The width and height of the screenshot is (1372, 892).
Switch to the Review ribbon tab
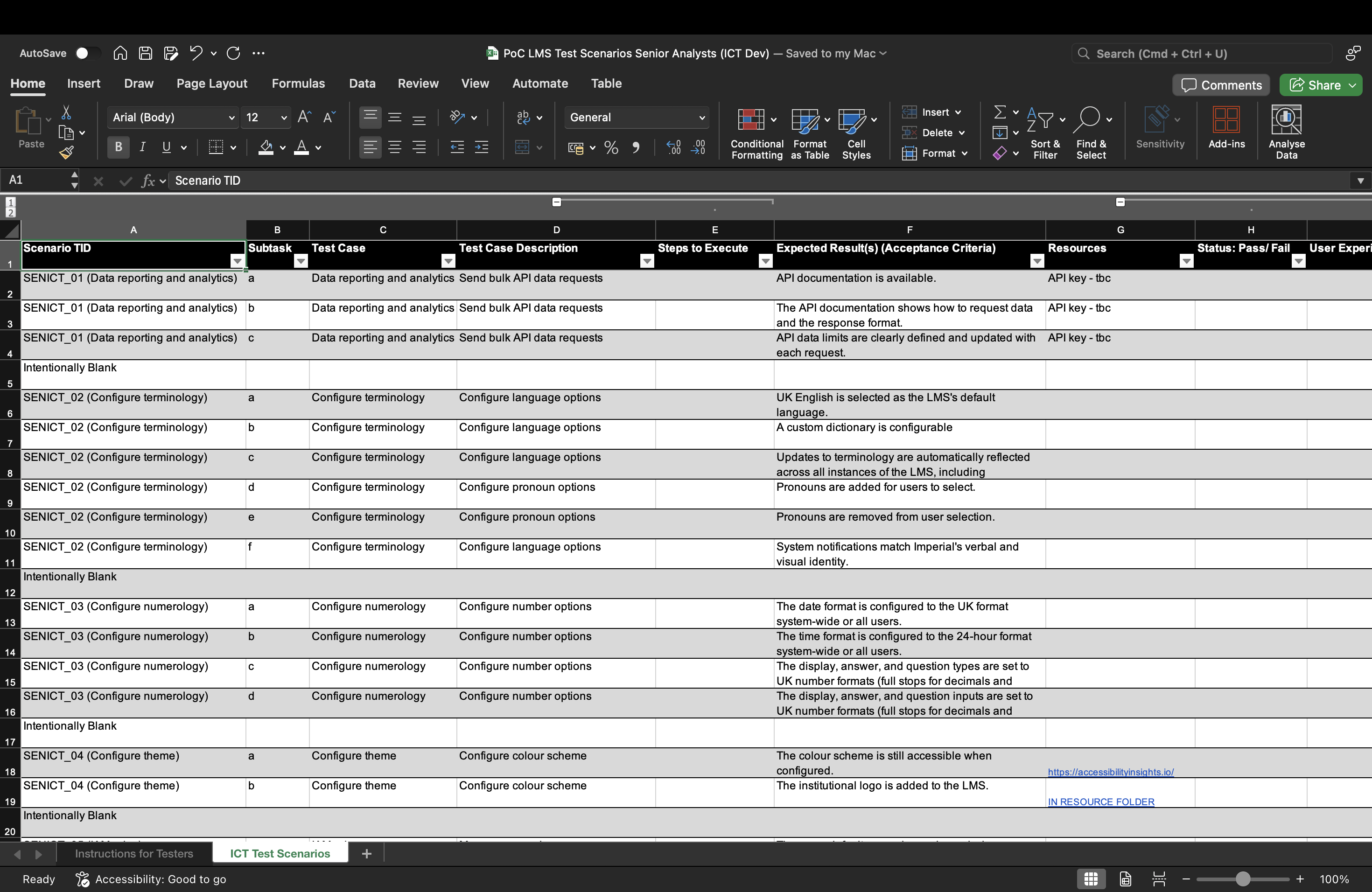pos(418,84)
